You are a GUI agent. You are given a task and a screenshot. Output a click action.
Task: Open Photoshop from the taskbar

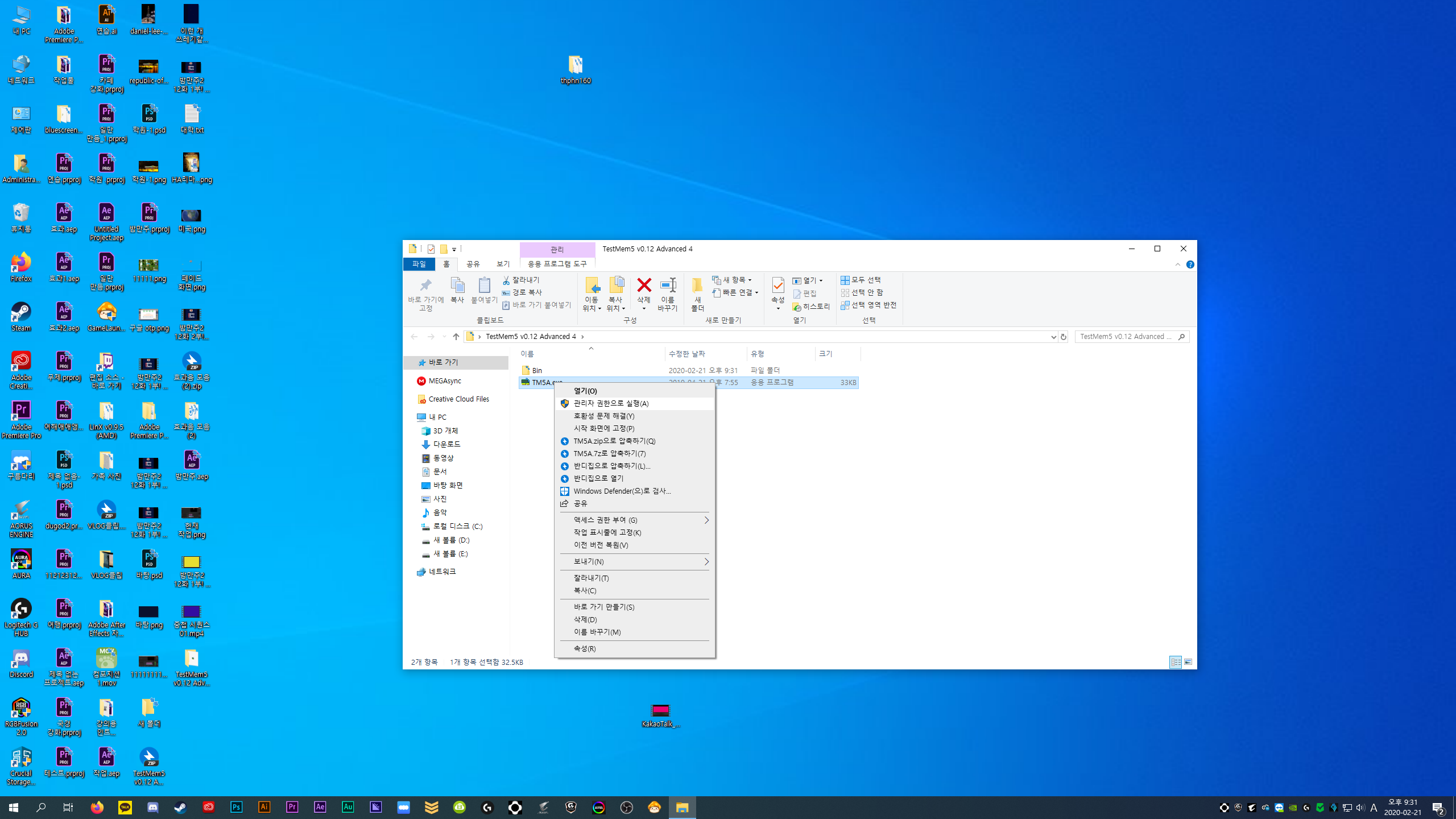[237, 807]
